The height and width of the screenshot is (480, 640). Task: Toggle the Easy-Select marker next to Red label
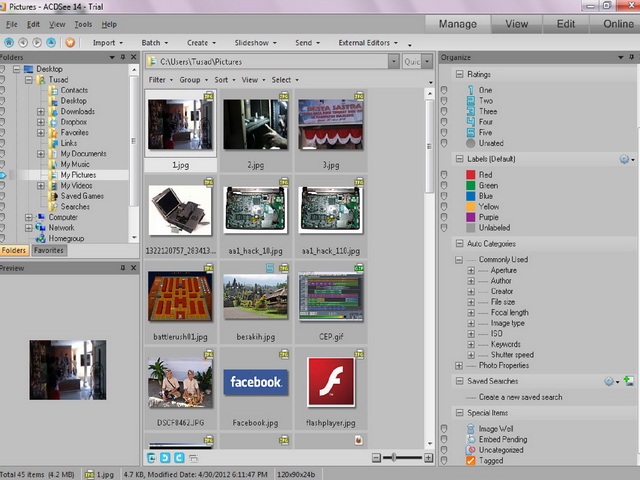pos(444,175)
